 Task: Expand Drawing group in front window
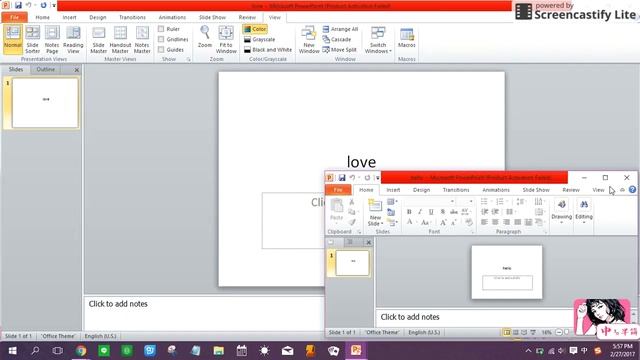562,211
